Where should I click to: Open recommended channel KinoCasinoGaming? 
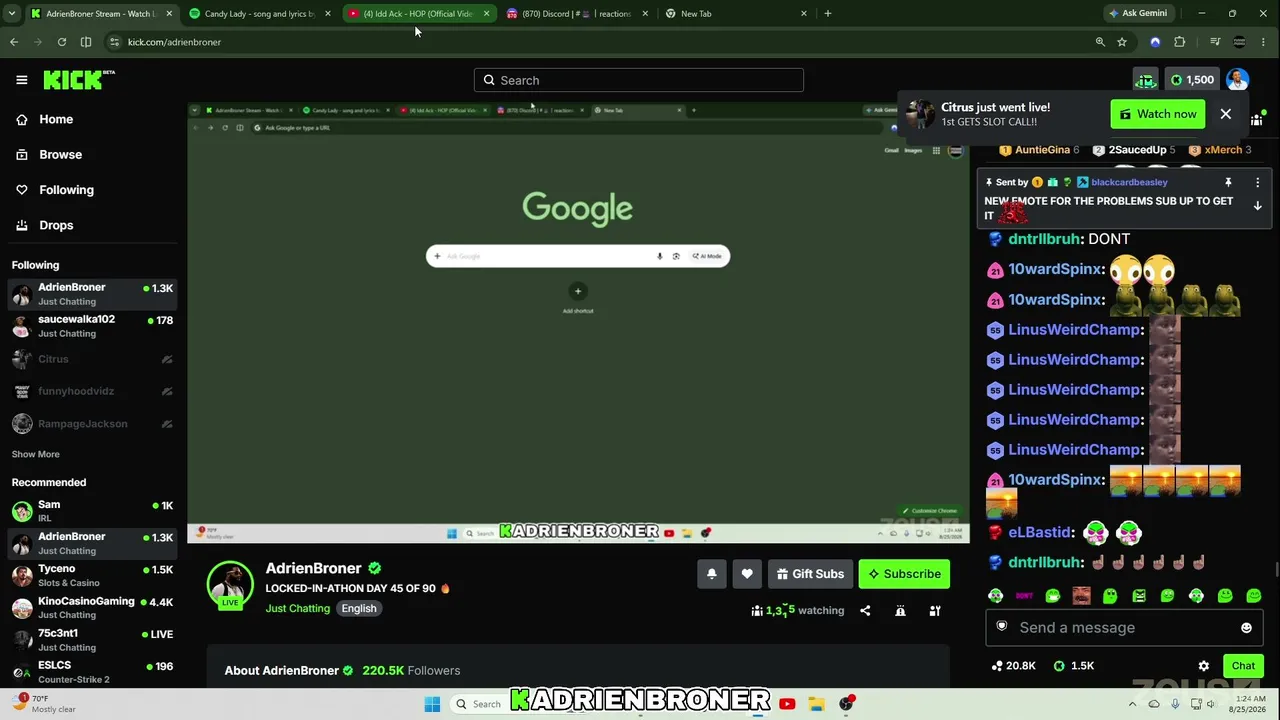93,607
